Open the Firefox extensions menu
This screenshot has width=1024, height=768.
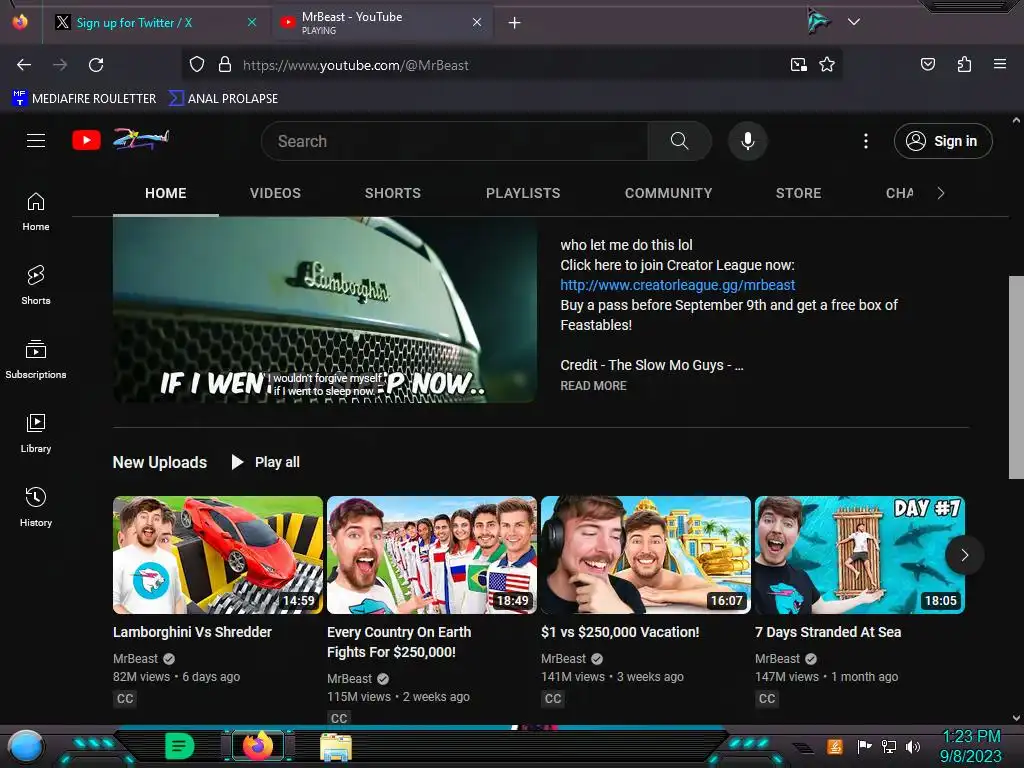coord(964,64)
